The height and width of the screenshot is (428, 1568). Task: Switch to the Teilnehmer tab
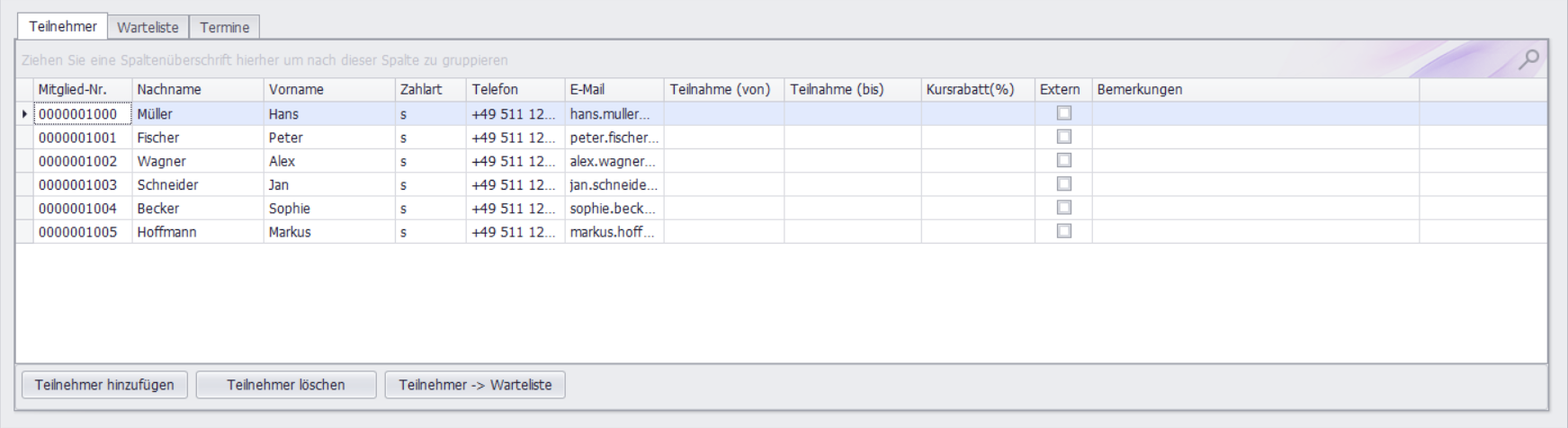[63, 26]
